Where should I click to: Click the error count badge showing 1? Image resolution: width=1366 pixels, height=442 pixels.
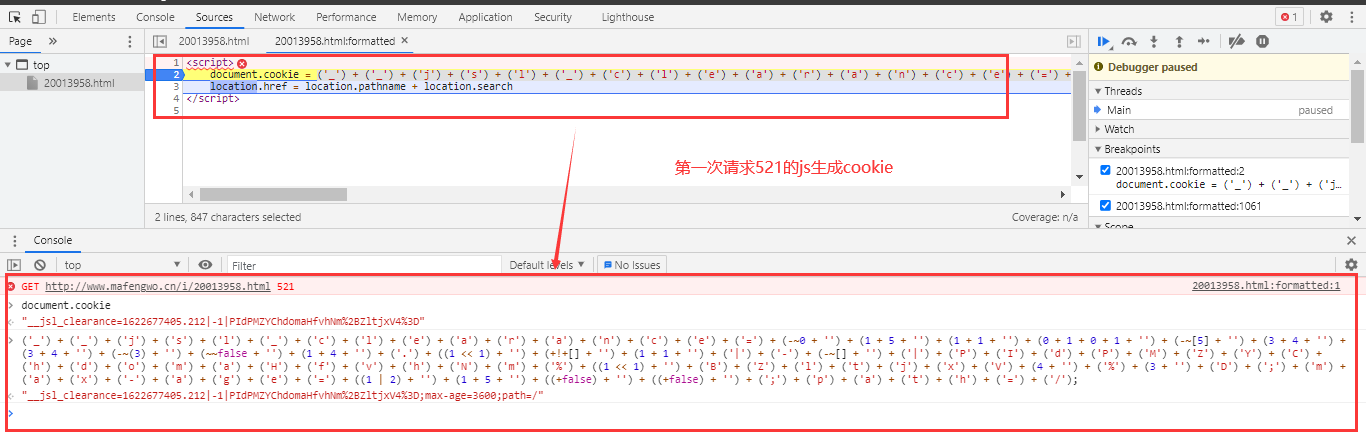[1289, 16]
